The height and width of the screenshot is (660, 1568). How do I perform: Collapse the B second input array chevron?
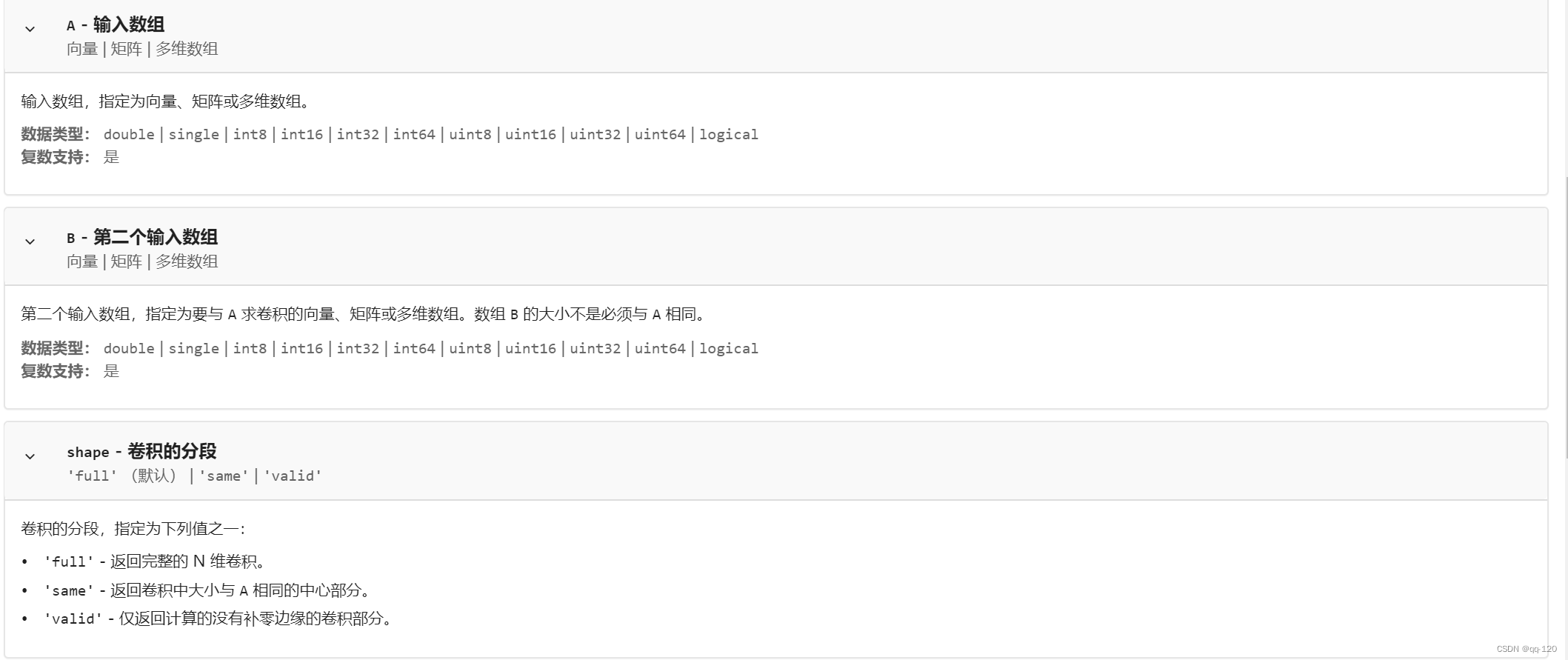point(30,241)
